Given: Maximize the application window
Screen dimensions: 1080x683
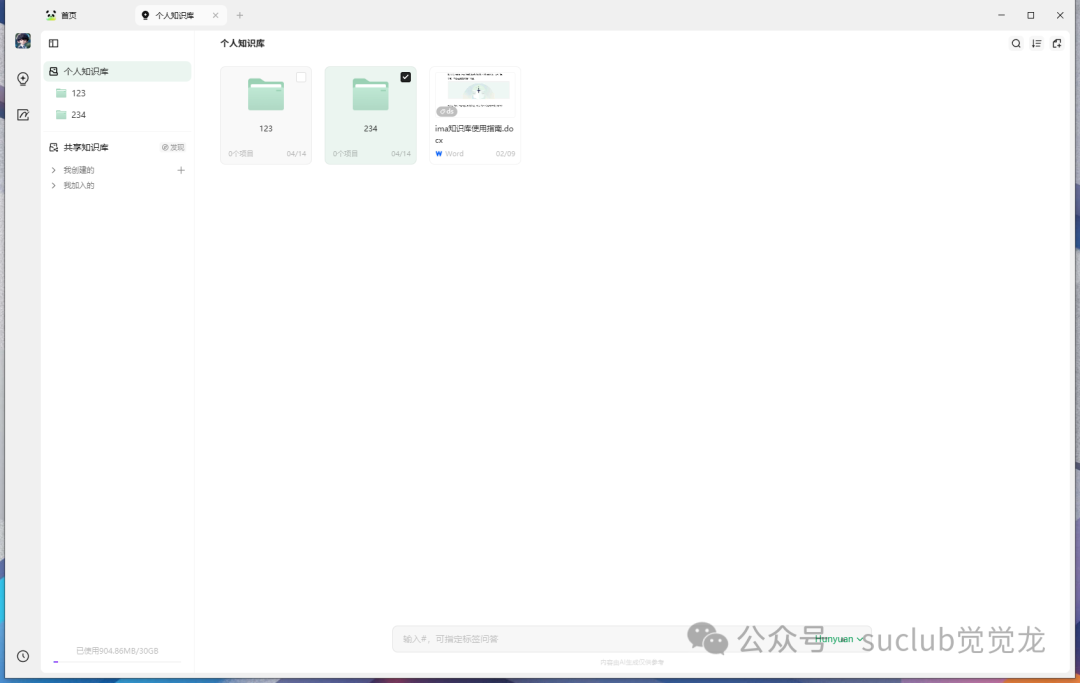Looking at the screenshot, I should point(1030,15).
